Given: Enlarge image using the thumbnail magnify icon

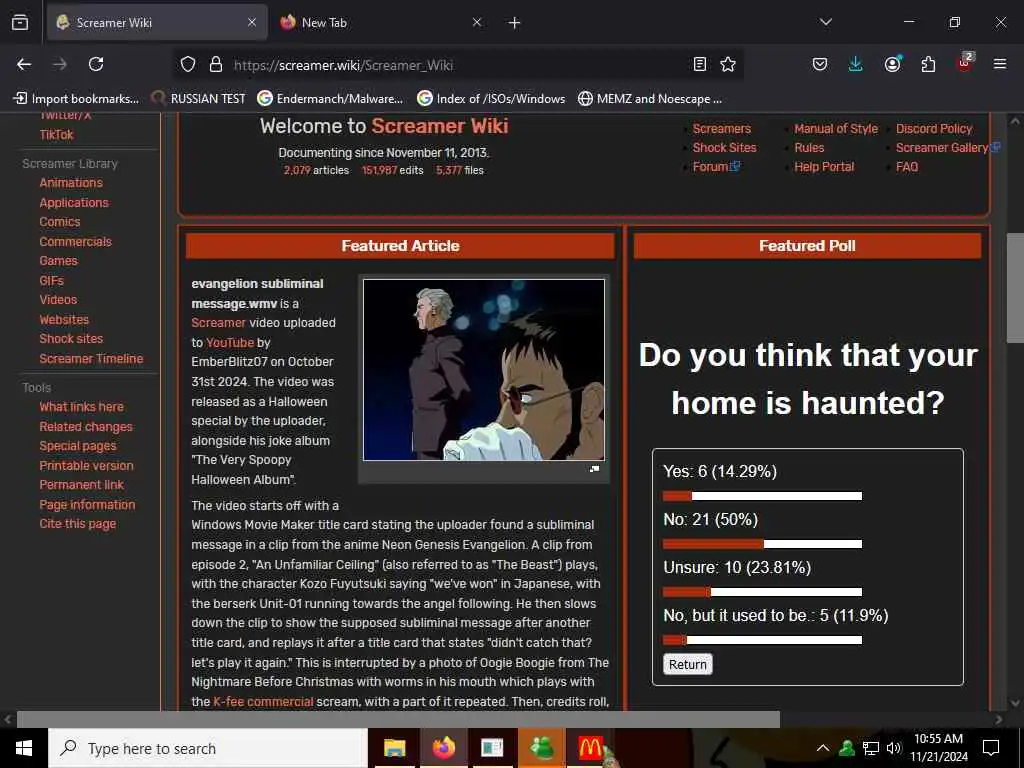Looking at the screenshot, I should 594,469.
